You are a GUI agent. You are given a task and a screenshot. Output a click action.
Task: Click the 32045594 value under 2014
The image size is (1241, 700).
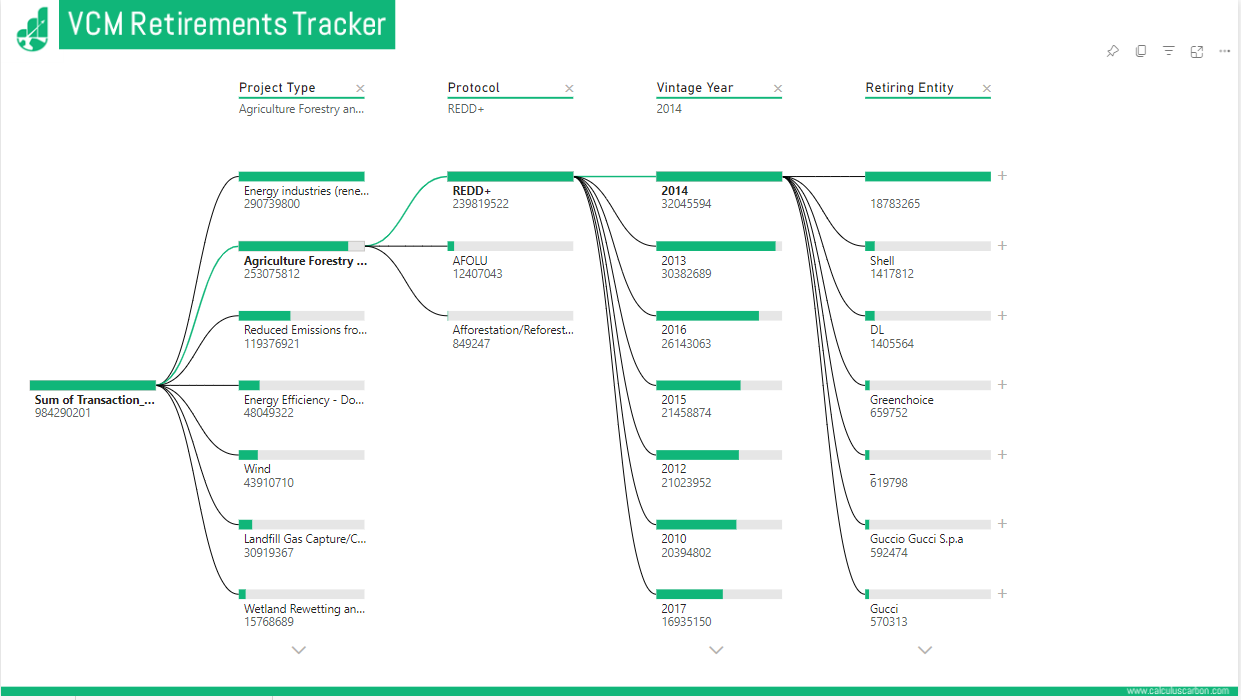686,204
